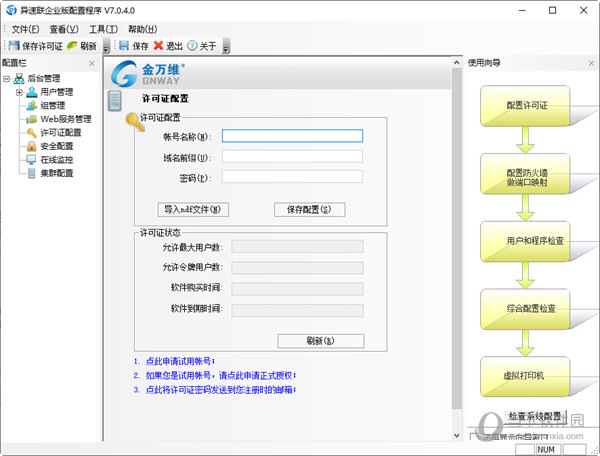Click the 域名前缀 input field

click(292, 156)
